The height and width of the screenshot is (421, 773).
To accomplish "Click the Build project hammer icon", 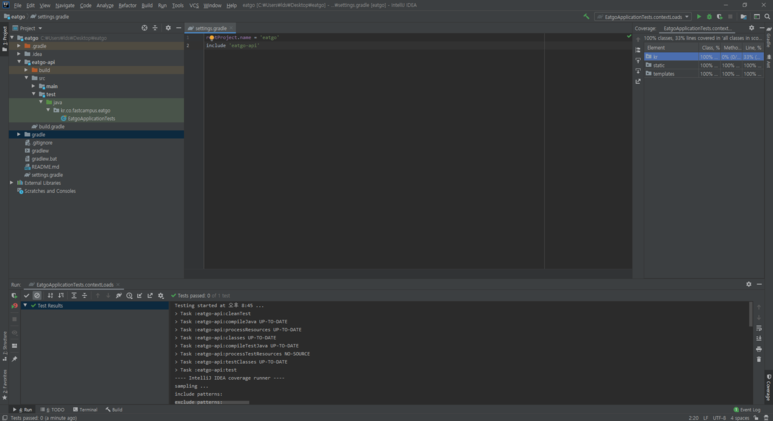I will (x=586, y=17).
